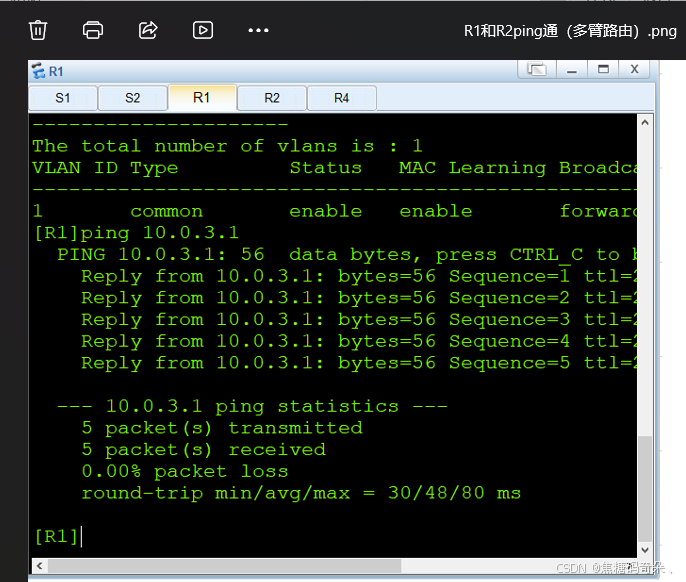Click the vertical scrollbar thumb
Screen dimensions: 686x582
coord(645,488)
